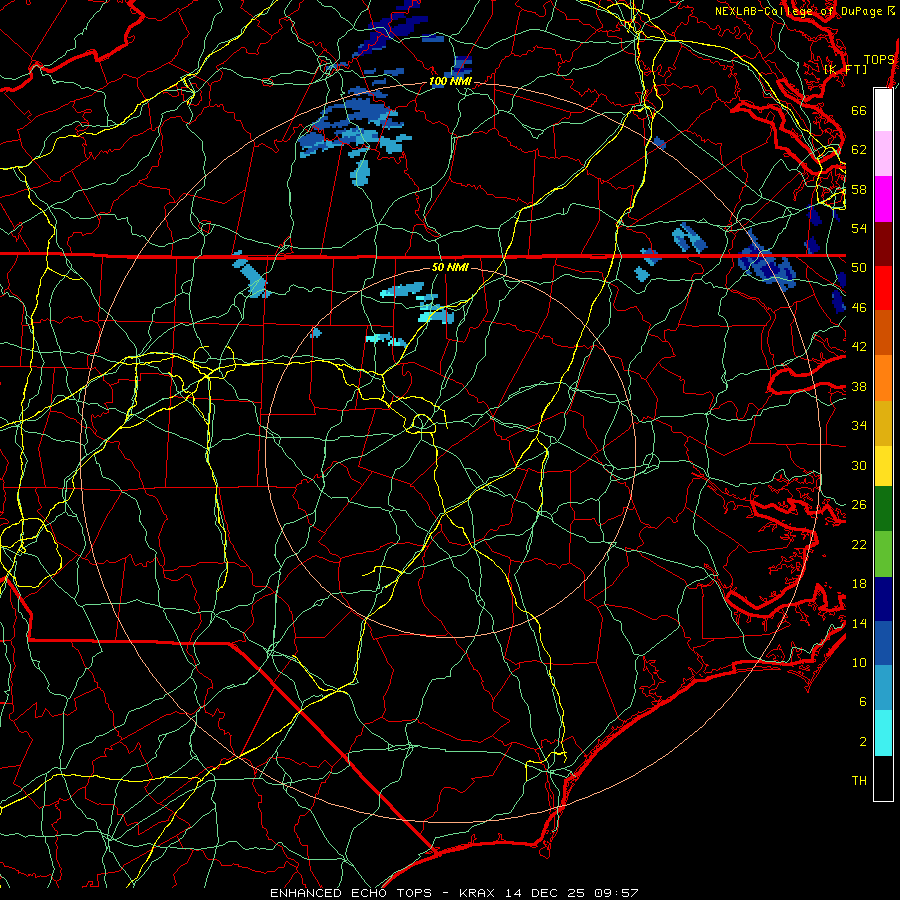Click the "10" legend value
The image size is (900, 900).
(x=859, y=662)
